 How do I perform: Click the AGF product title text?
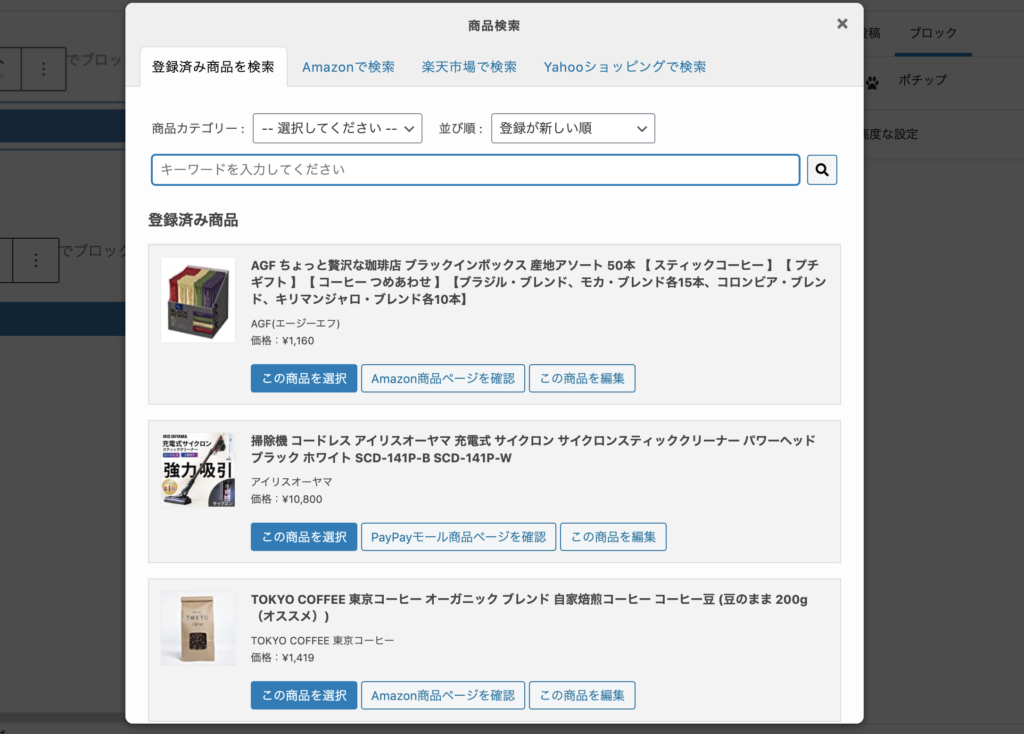[539, 282]
